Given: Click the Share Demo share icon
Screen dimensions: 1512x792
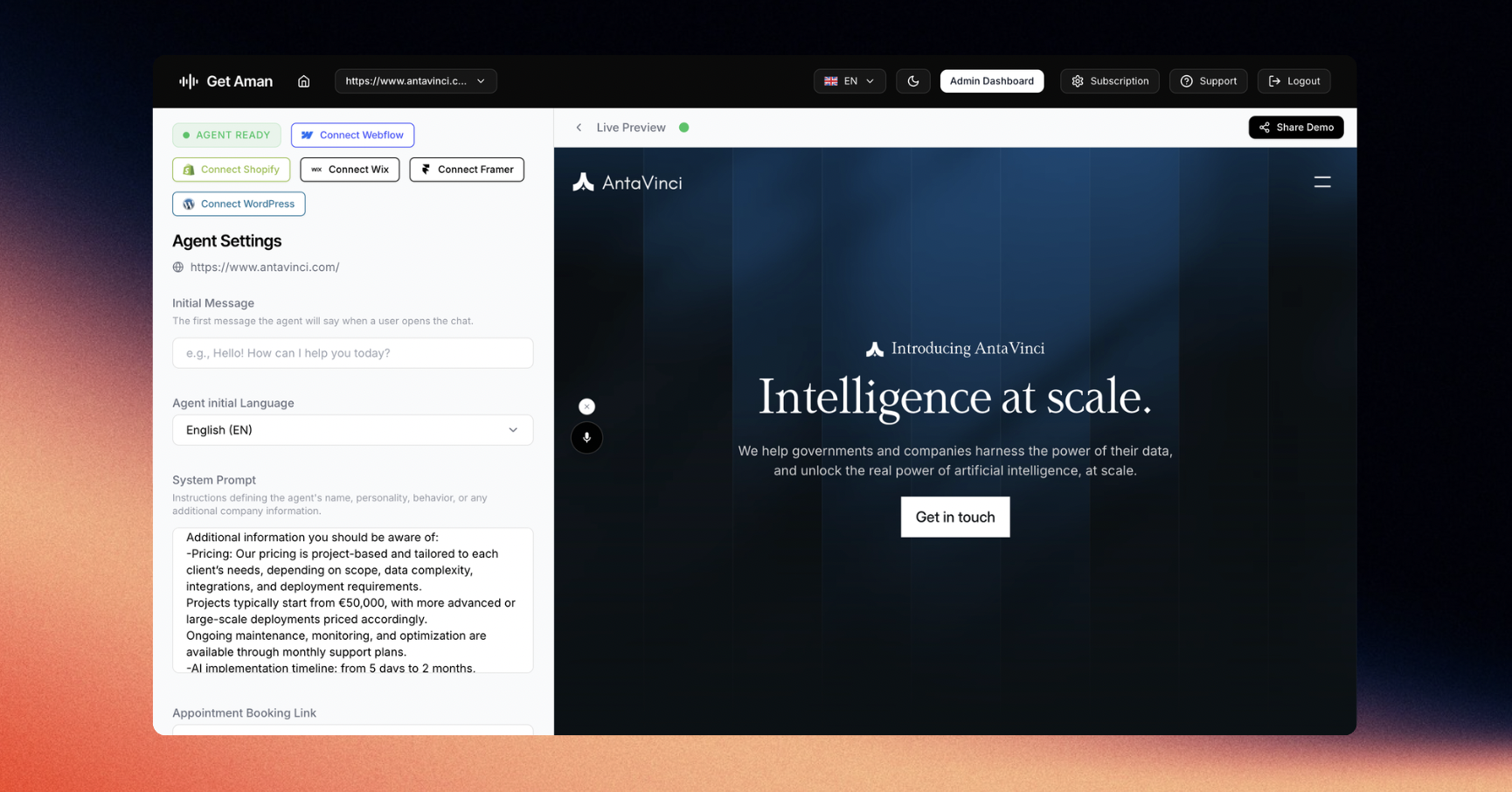Looking at the screenshot, I should tap(1264, 127).
